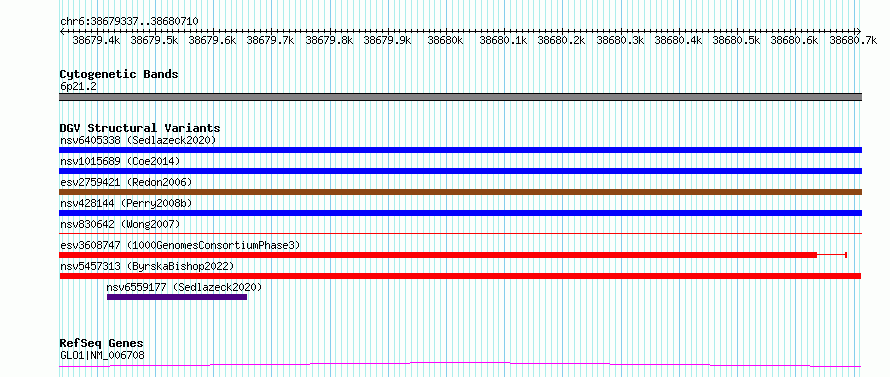Open the nsv830642 (Wong2007) label
The width and height of the screenshot is (890, 377).
[120, 224]
